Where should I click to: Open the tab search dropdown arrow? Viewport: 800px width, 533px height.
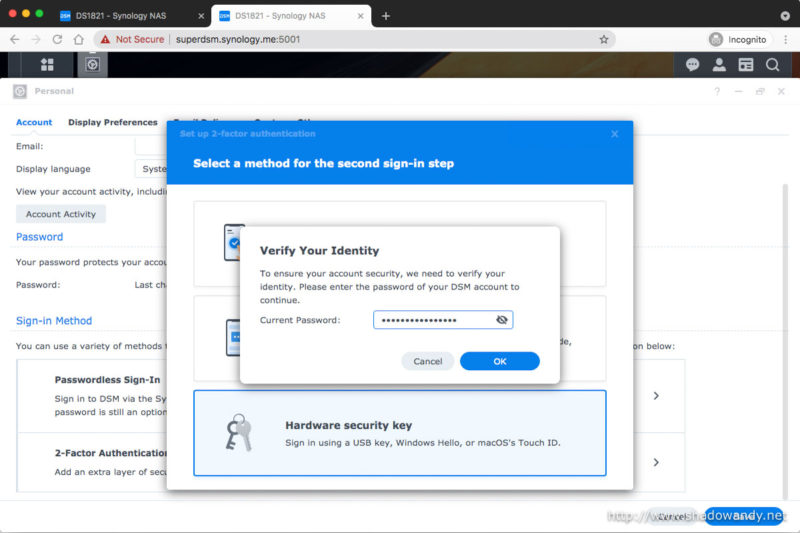(x=785, y=16)
